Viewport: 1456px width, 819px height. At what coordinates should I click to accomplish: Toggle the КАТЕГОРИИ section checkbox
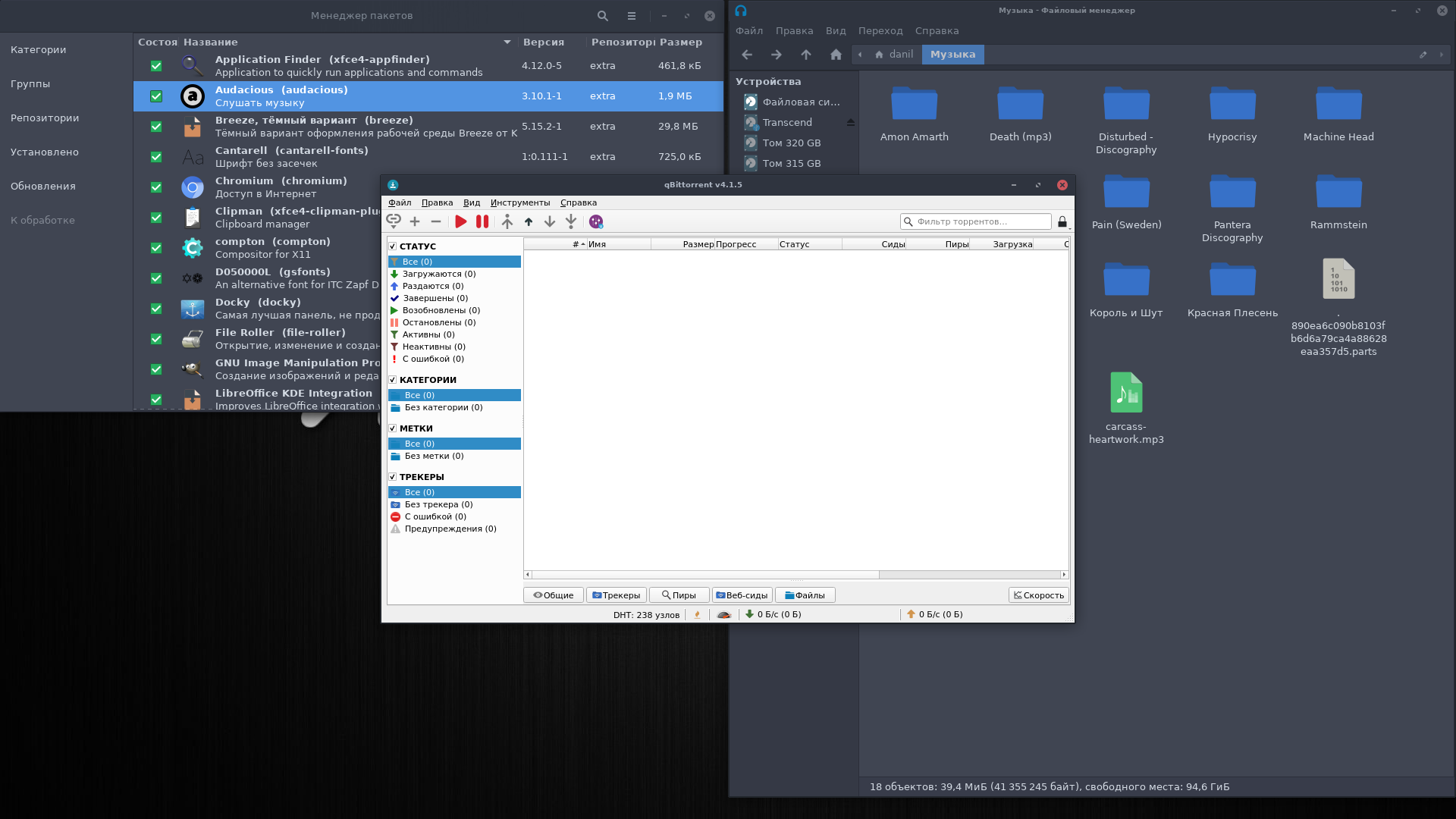(393, 380)
